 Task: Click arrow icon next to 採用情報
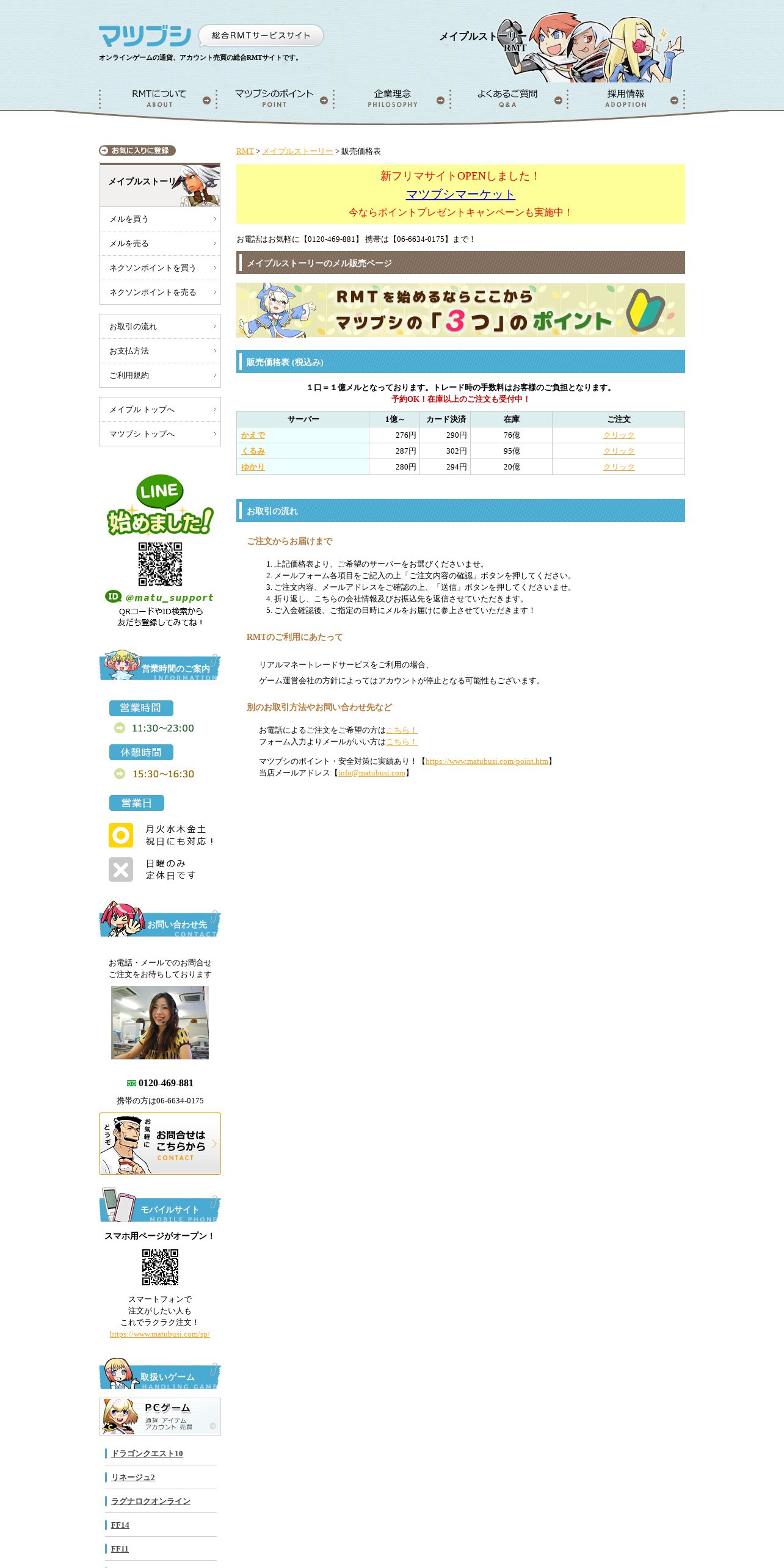tap(674, 100)
